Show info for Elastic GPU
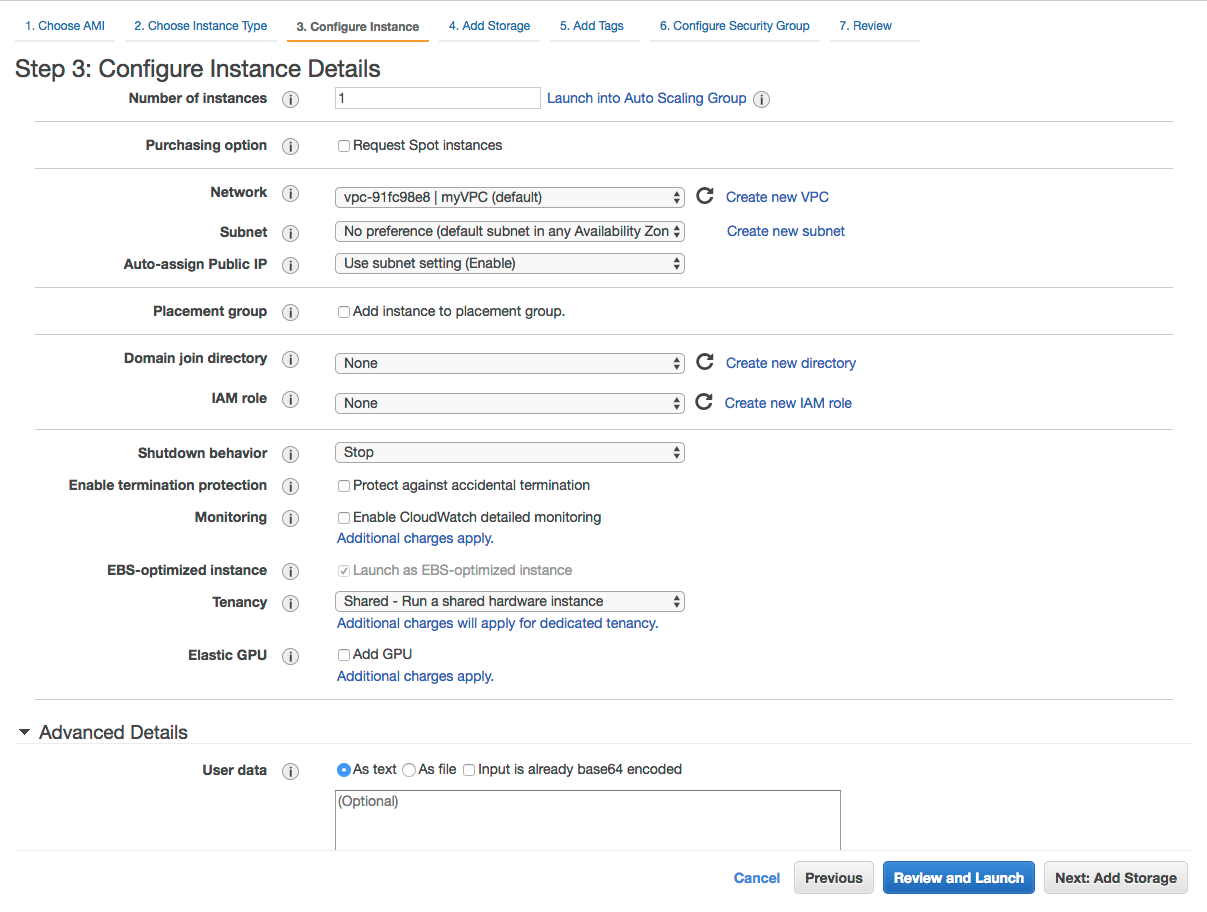Image resolution: width=1207 pixels, height=912 pixels. [291, 656]
